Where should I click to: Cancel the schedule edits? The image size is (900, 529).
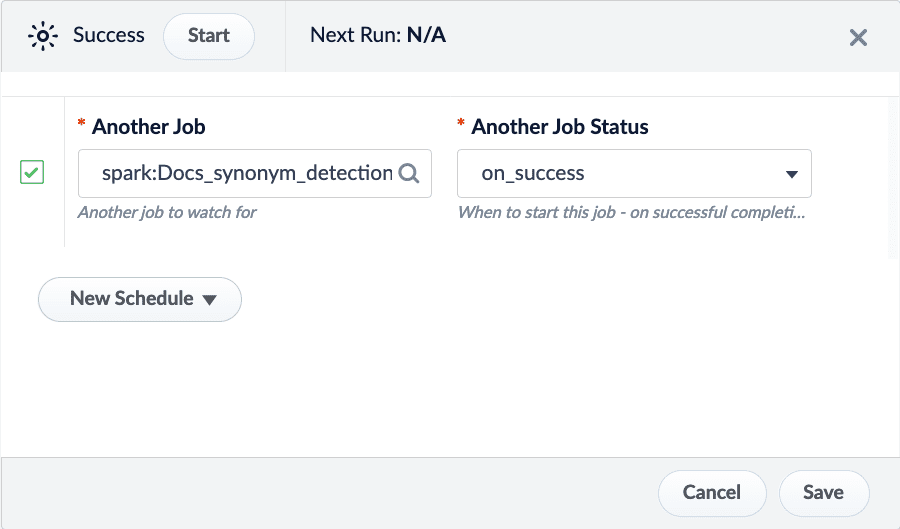(711, 492)
